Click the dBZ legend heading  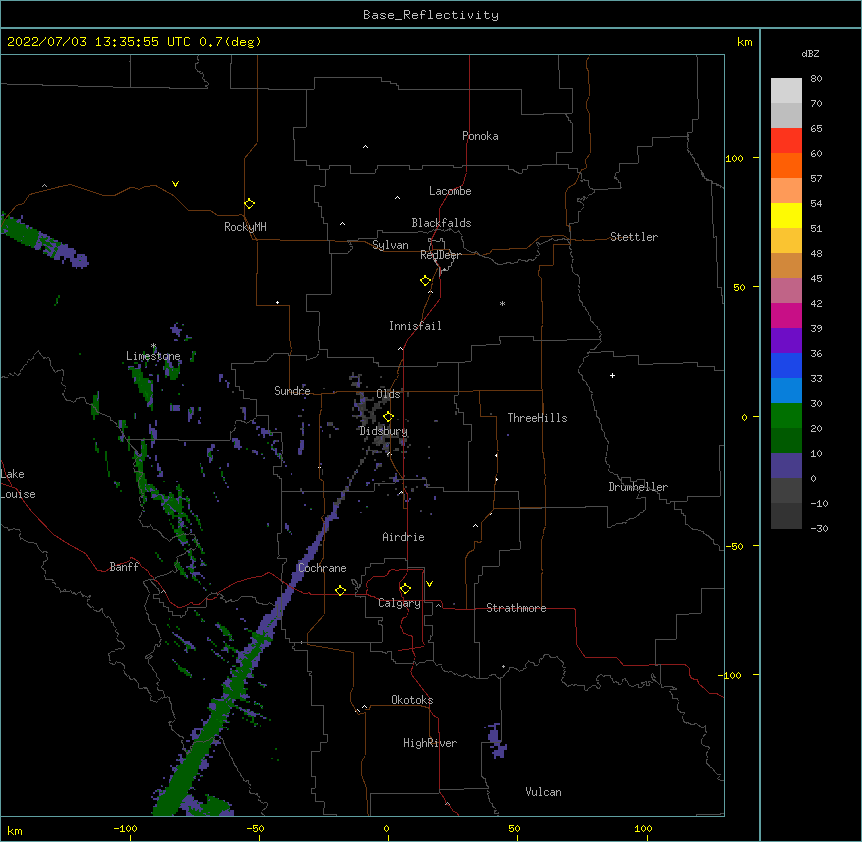(810, 53)
